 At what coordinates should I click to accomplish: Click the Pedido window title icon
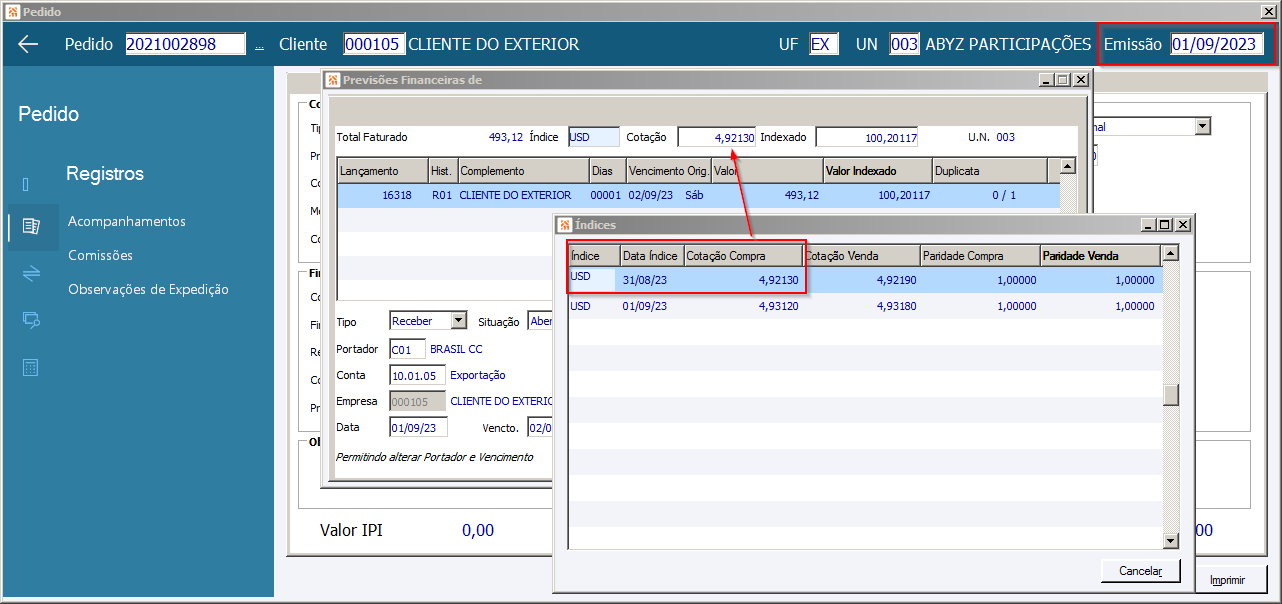(11, 11)
